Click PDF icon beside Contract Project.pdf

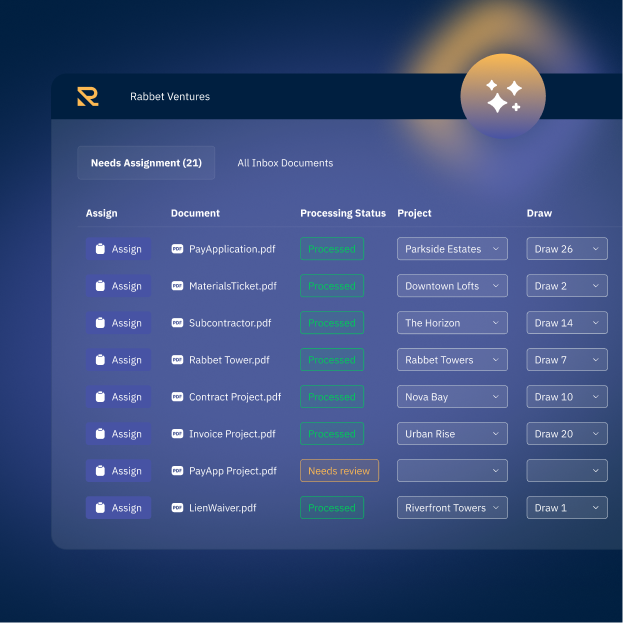pyautogui.click(x=177, y=397)
